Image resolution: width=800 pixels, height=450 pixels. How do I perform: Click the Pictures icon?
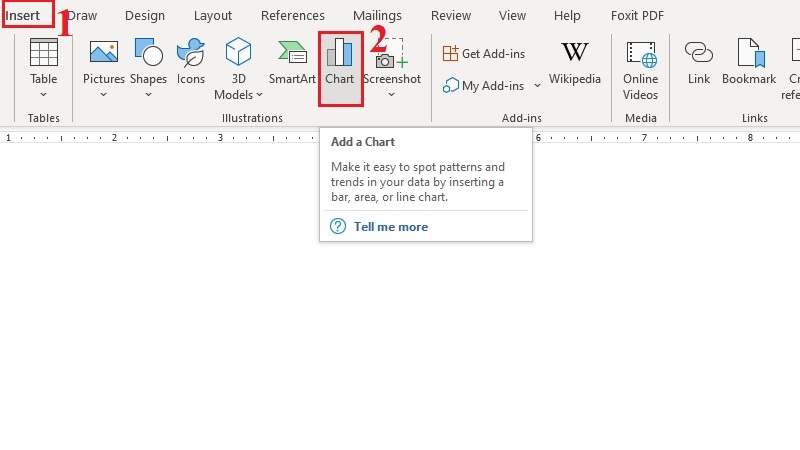(x=104, y=53)
